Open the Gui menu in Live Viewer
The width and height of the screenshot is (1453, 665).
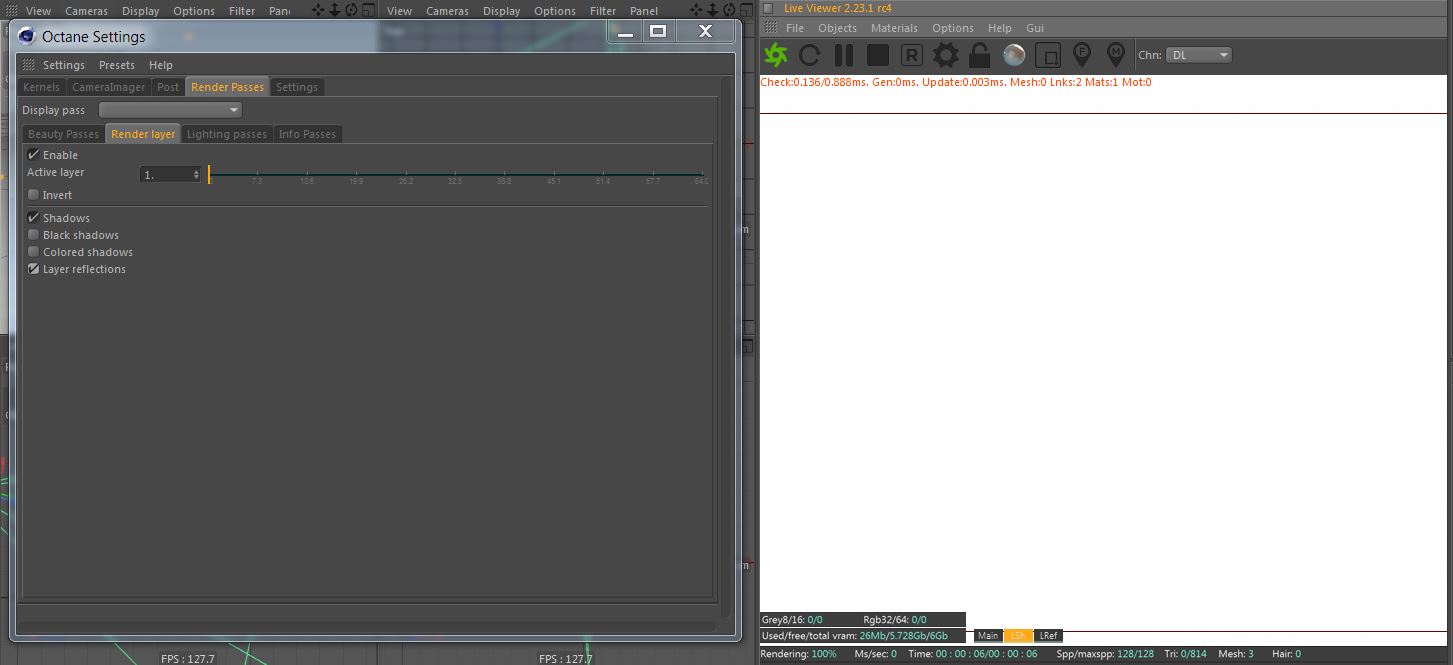click(1035, 28)
